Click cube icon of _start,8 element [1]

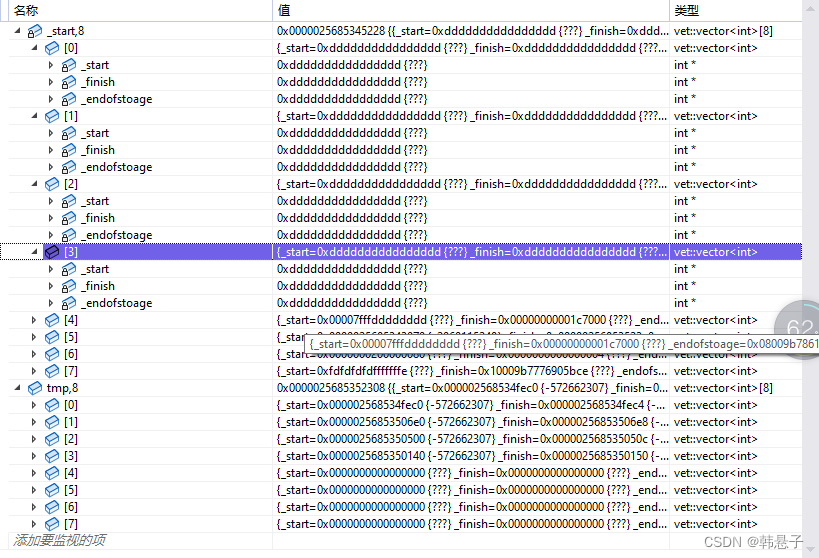click(x=52, y=116)
